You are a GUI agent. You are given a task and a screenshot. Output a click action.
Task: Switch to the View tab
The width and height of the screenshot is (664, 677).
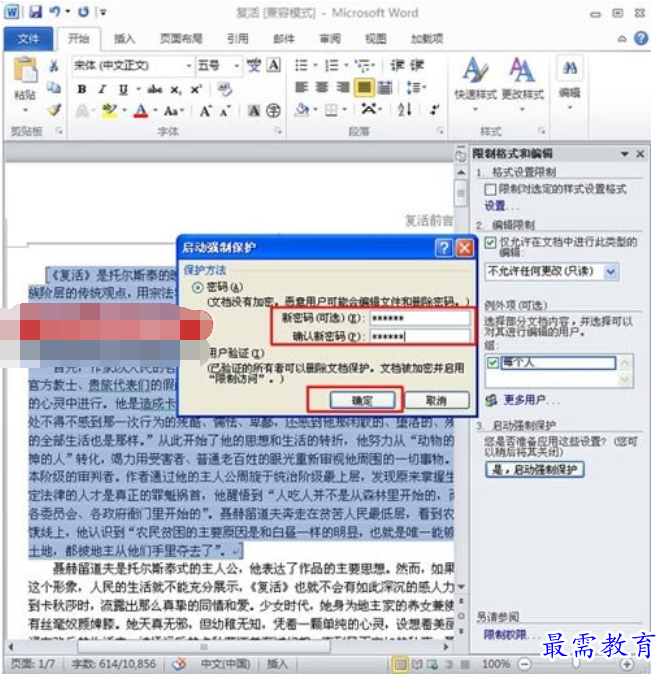click(375, 39)
